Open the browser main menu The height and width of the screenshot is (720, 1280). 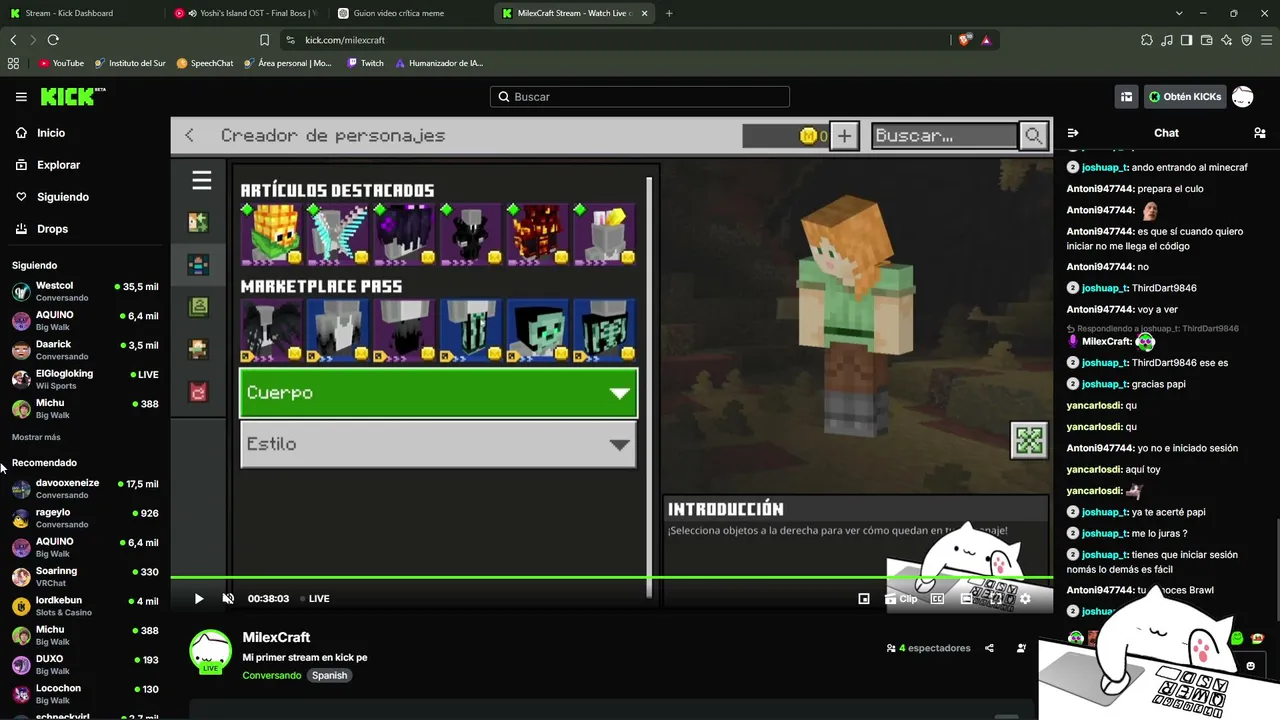(x=1266, y=40)
